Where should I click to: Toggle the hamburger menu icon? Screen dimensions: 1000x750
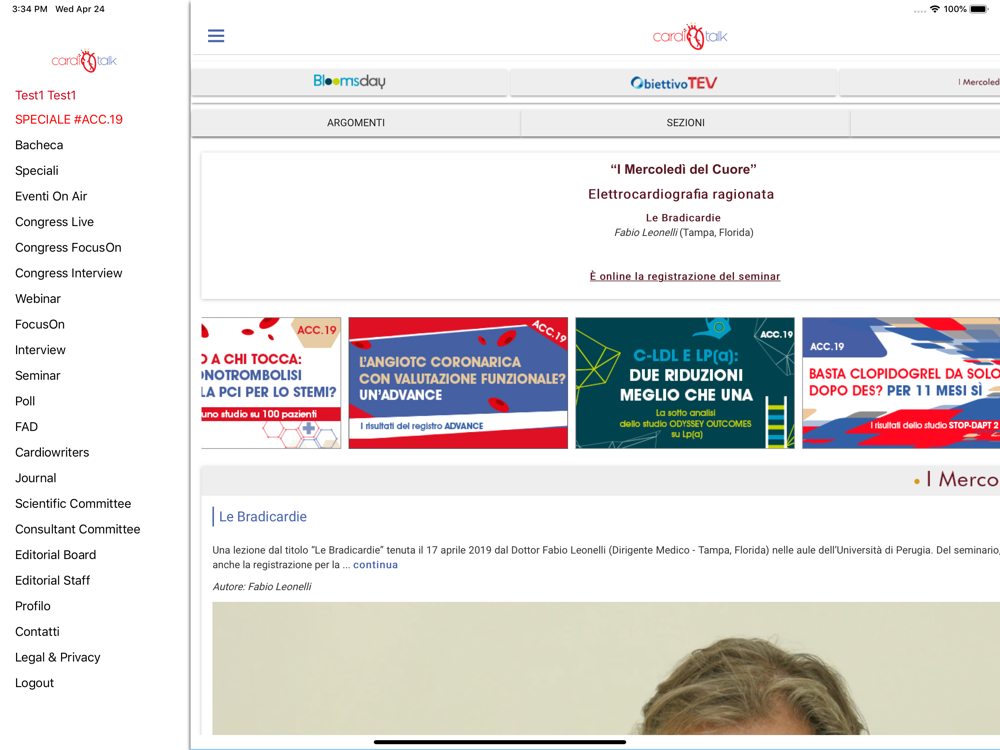pos(216,36)
